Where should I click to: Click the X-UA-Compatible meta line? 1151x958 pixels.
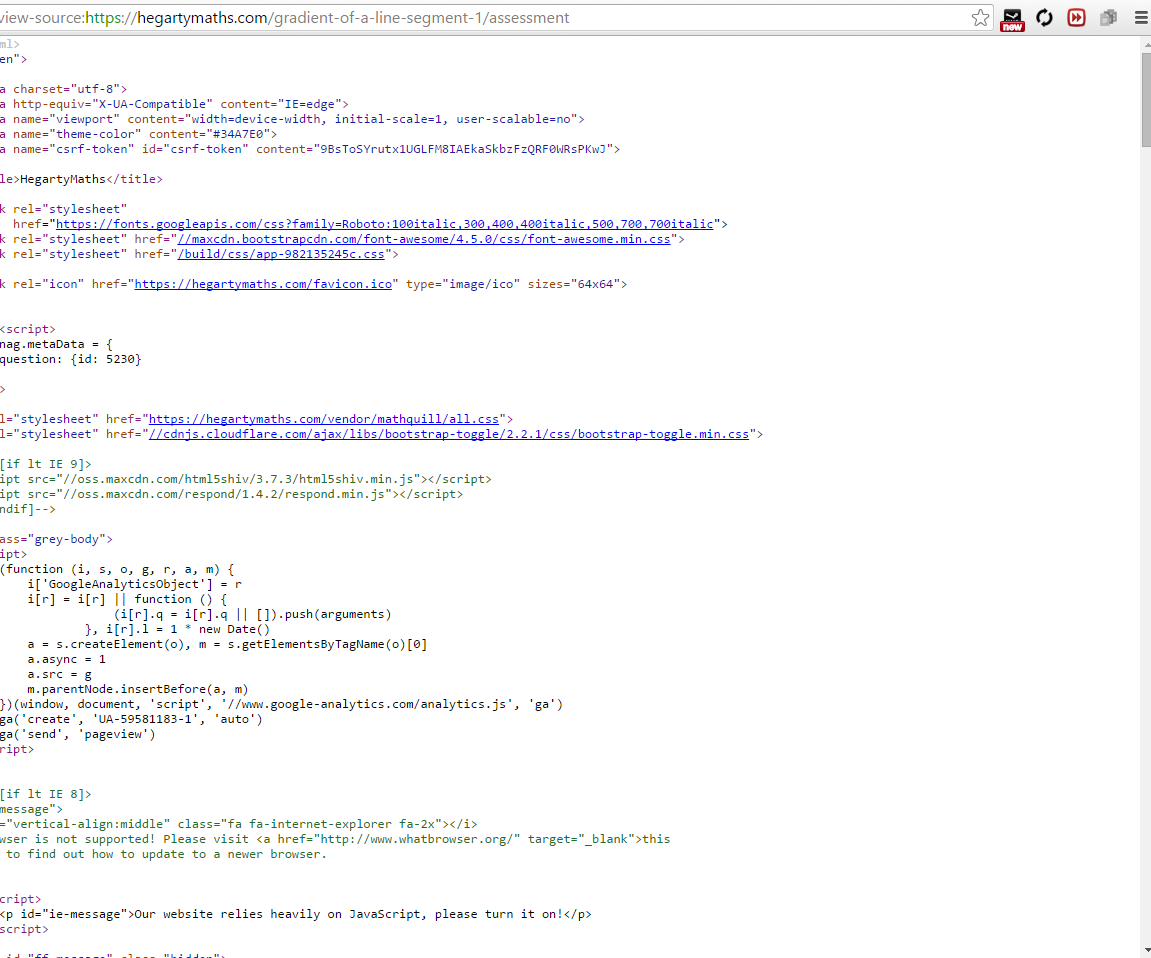(x=175, y=104)
